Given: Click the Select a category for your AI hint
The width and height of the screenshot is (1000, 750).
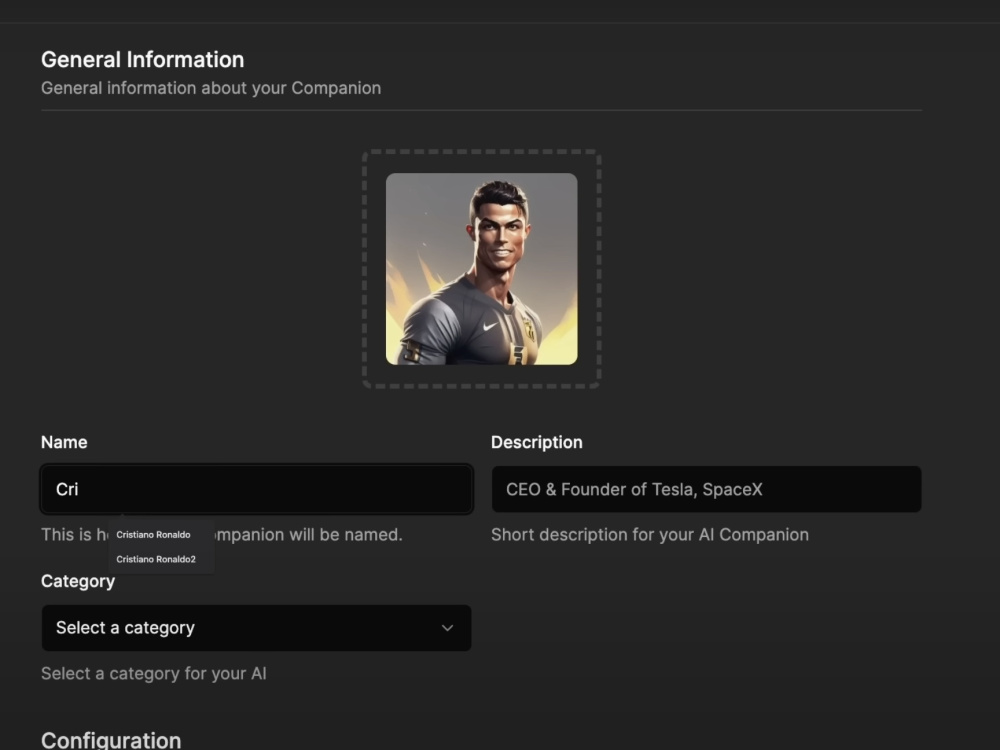Looking at the screenshot, I should [154, 673].
